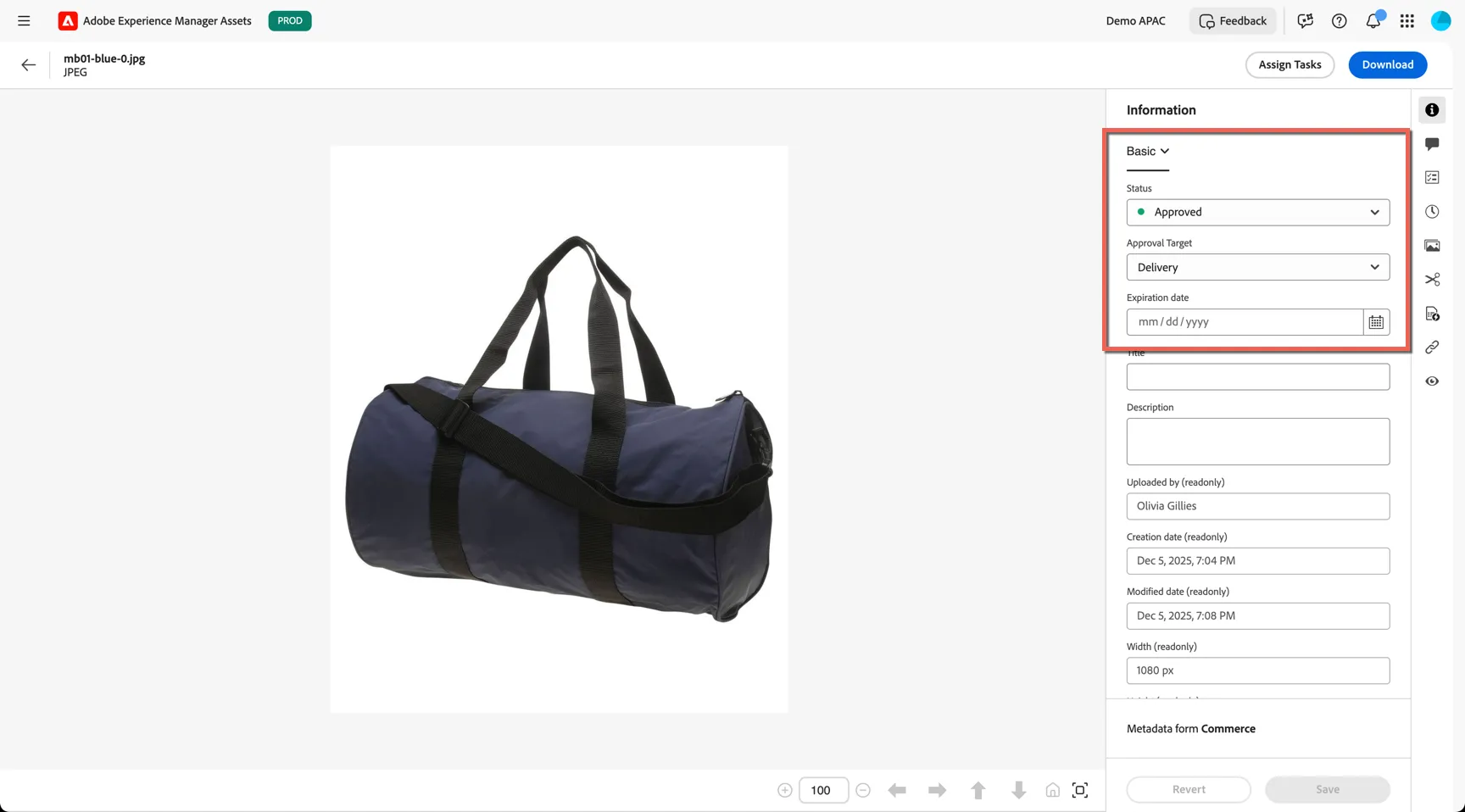The height and width of the screenshot is (812, 1465).
Task: Open the link sharing icon in sidebar
Action: (x=1432, y=347)
